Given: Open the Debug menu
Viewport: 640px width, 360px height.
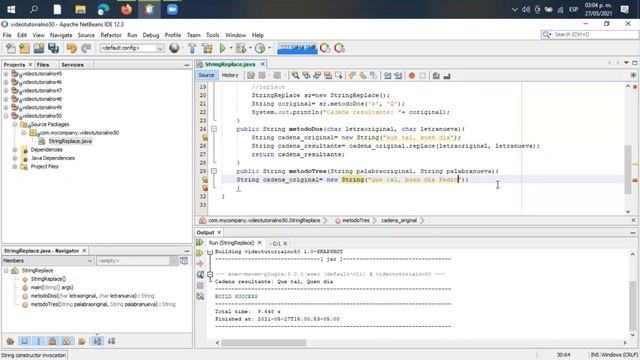Looking at the screenshot, I should pyautogui.click(x=151, y=35).
